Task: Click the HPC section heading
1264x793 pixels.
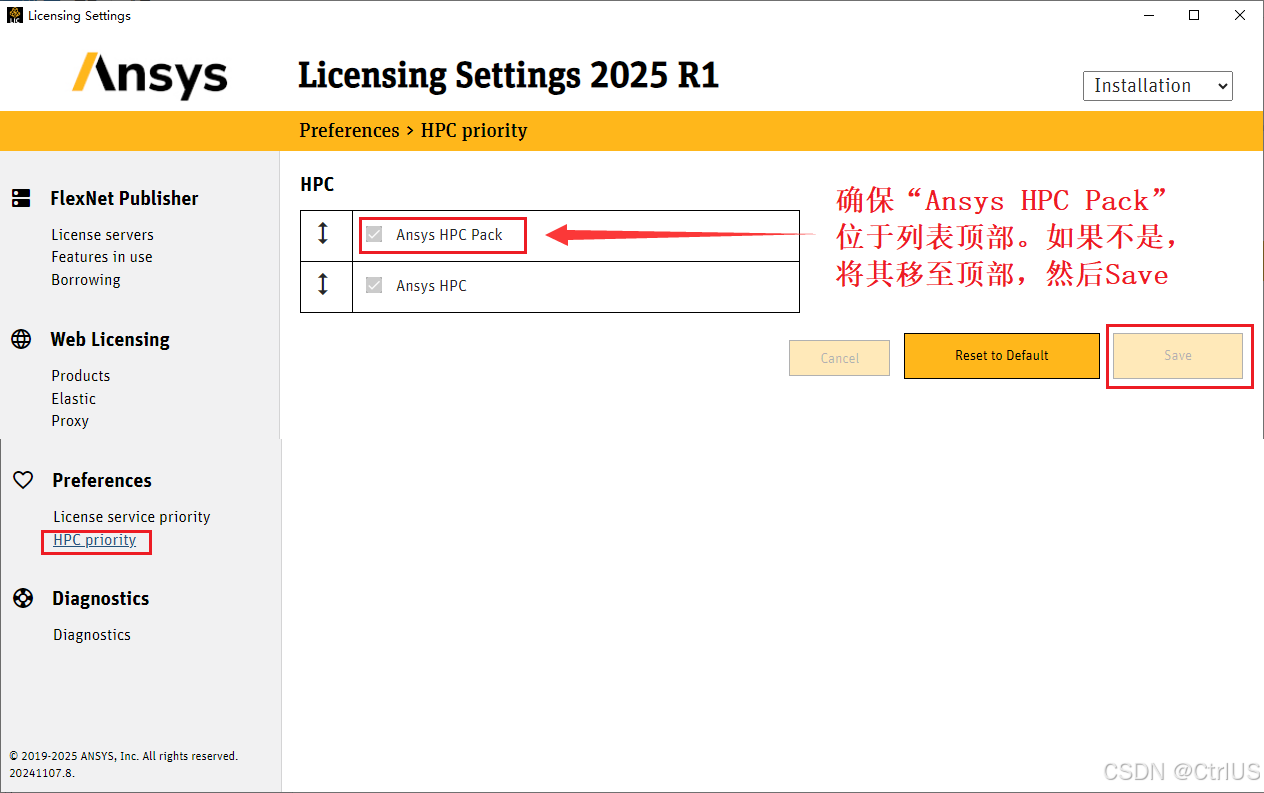Action: tap(317, 184)
